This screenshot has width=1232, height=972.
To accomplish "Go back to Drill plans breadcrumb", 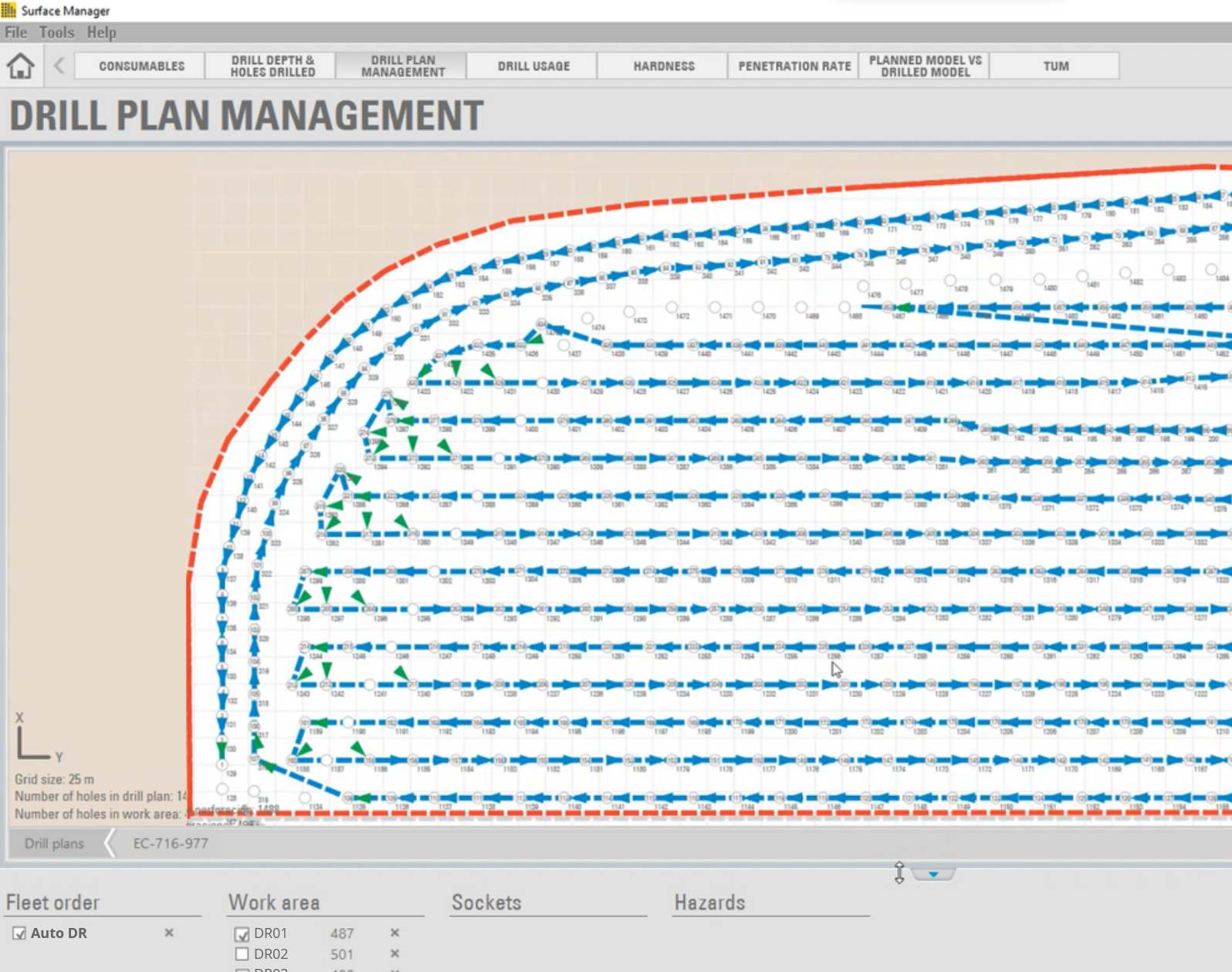I will [54, 843].
